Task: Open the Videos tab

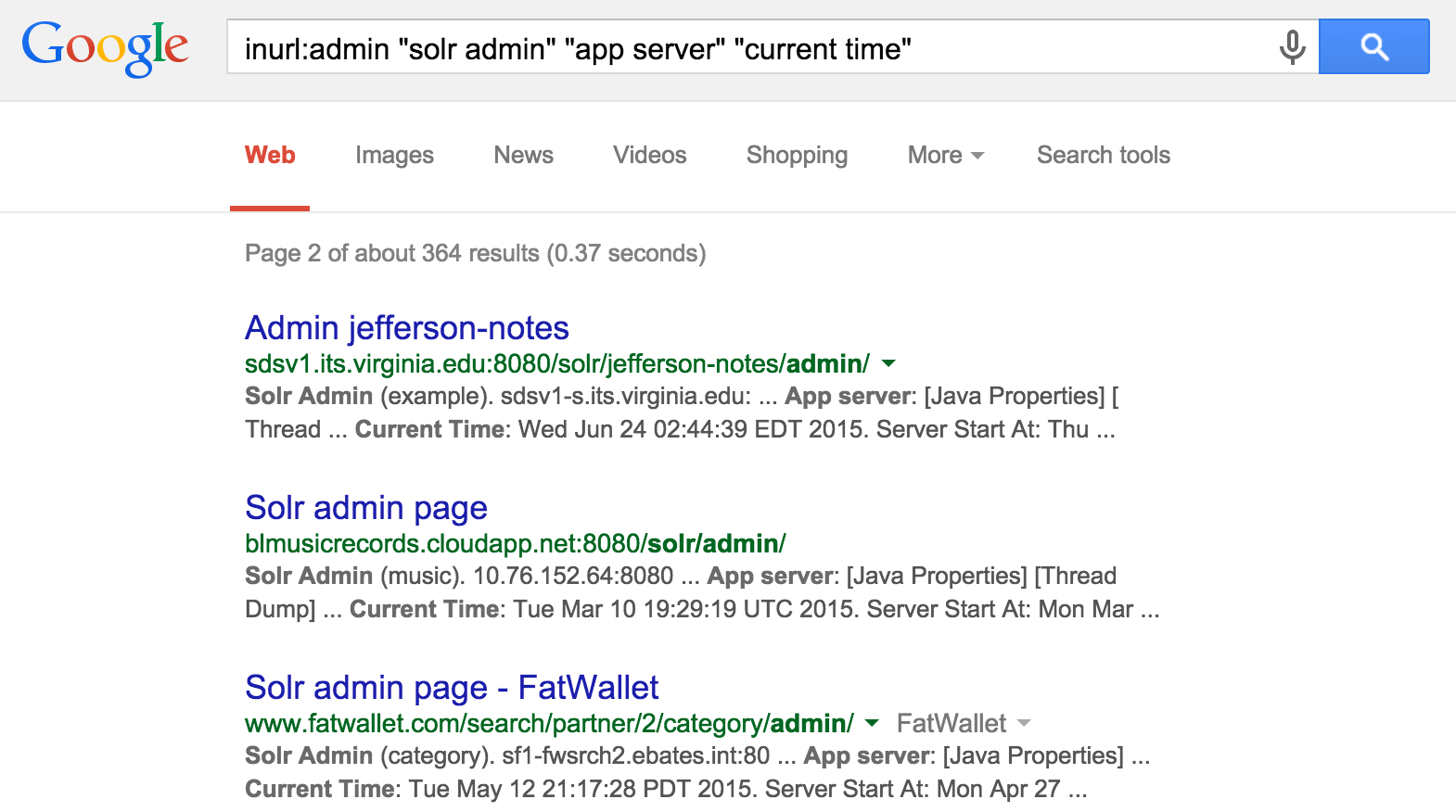Action: click(649, 155)
